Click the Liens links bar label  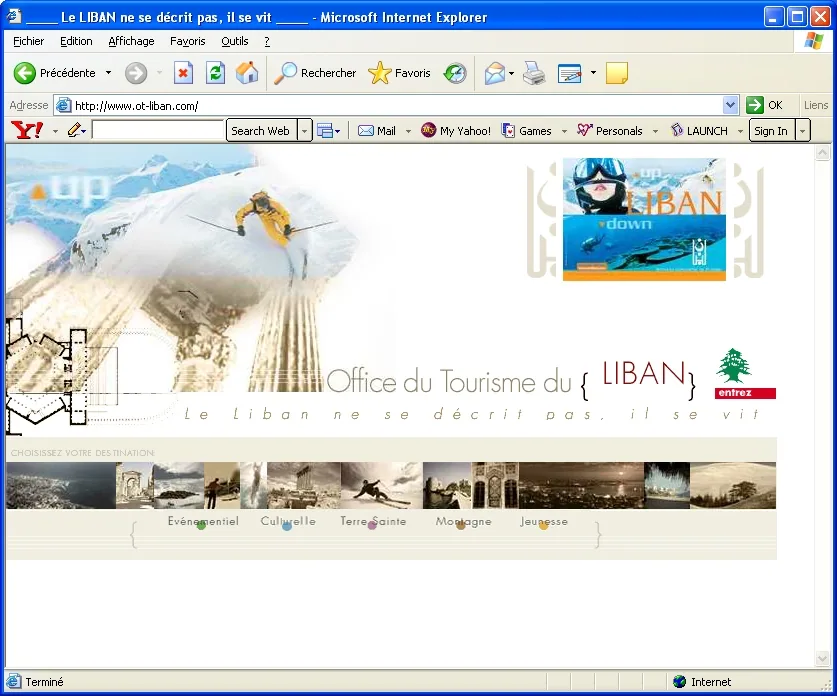coord(816,105)
